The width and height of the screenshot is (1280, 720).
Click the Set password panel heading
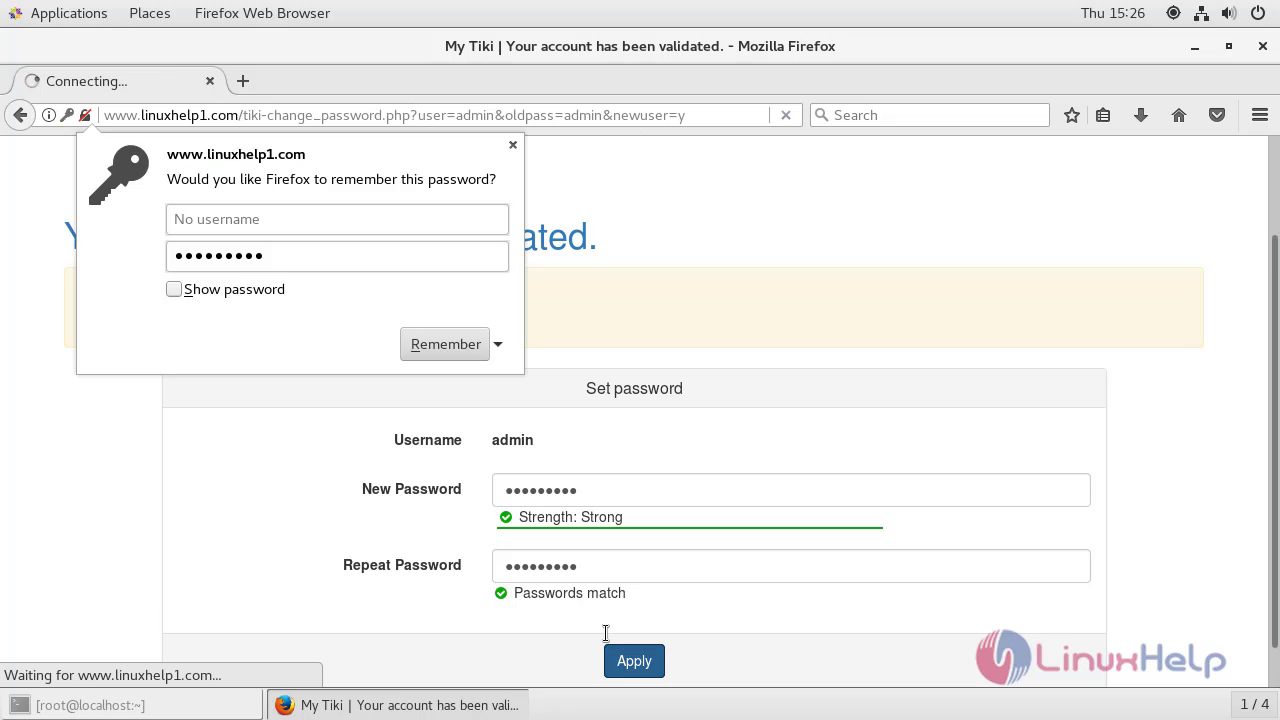click(x=634, y=388)
